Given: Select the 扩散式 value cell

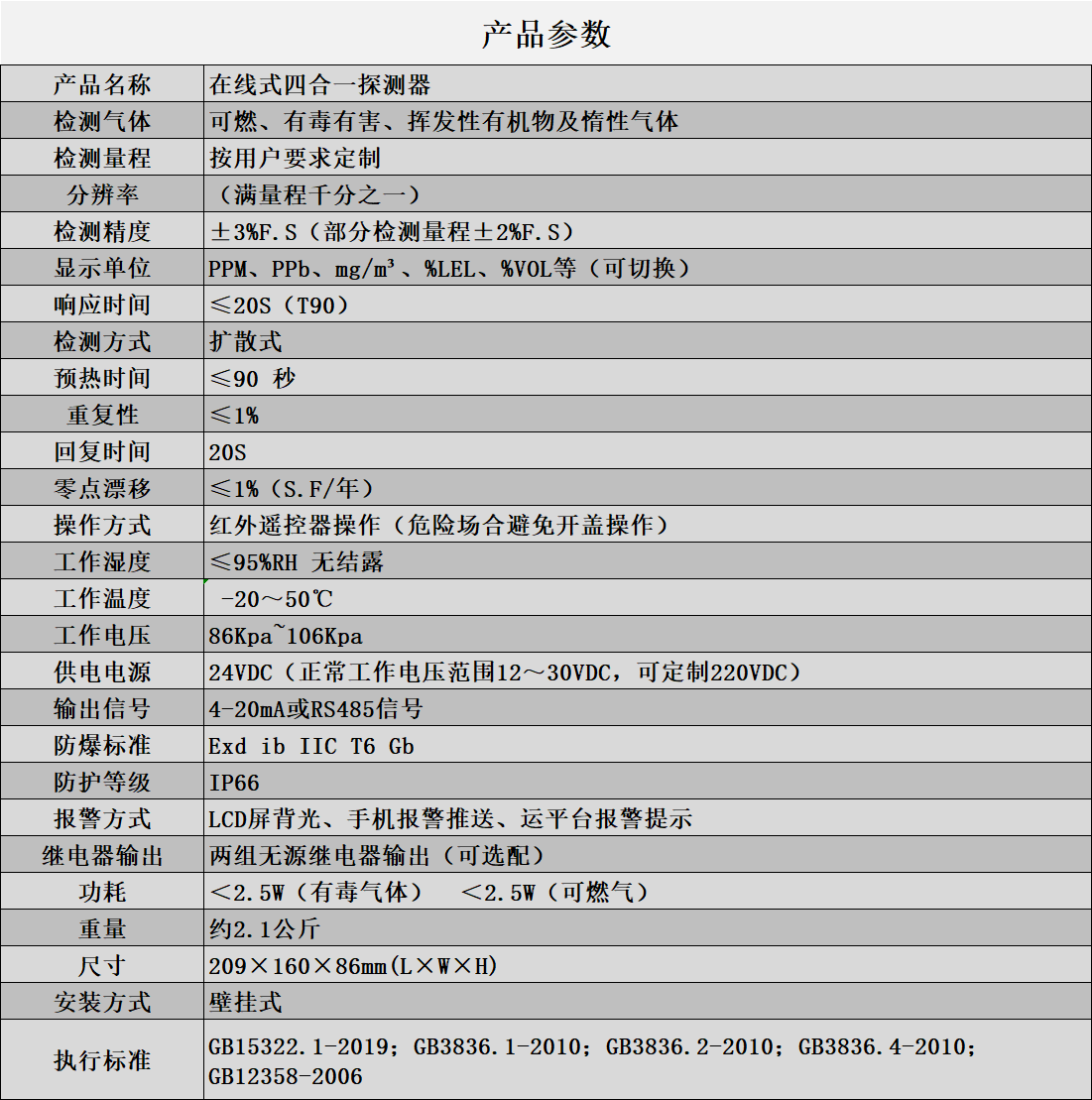Looking at the screenshot, I should click(x=246, y=342).
